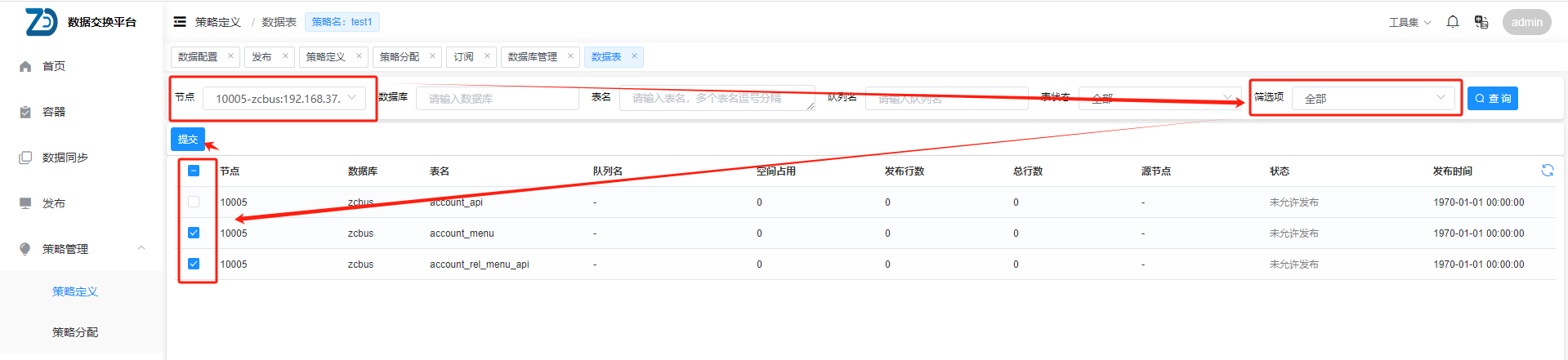Uncheck the account_menu row checkbox

pos(194,233)
